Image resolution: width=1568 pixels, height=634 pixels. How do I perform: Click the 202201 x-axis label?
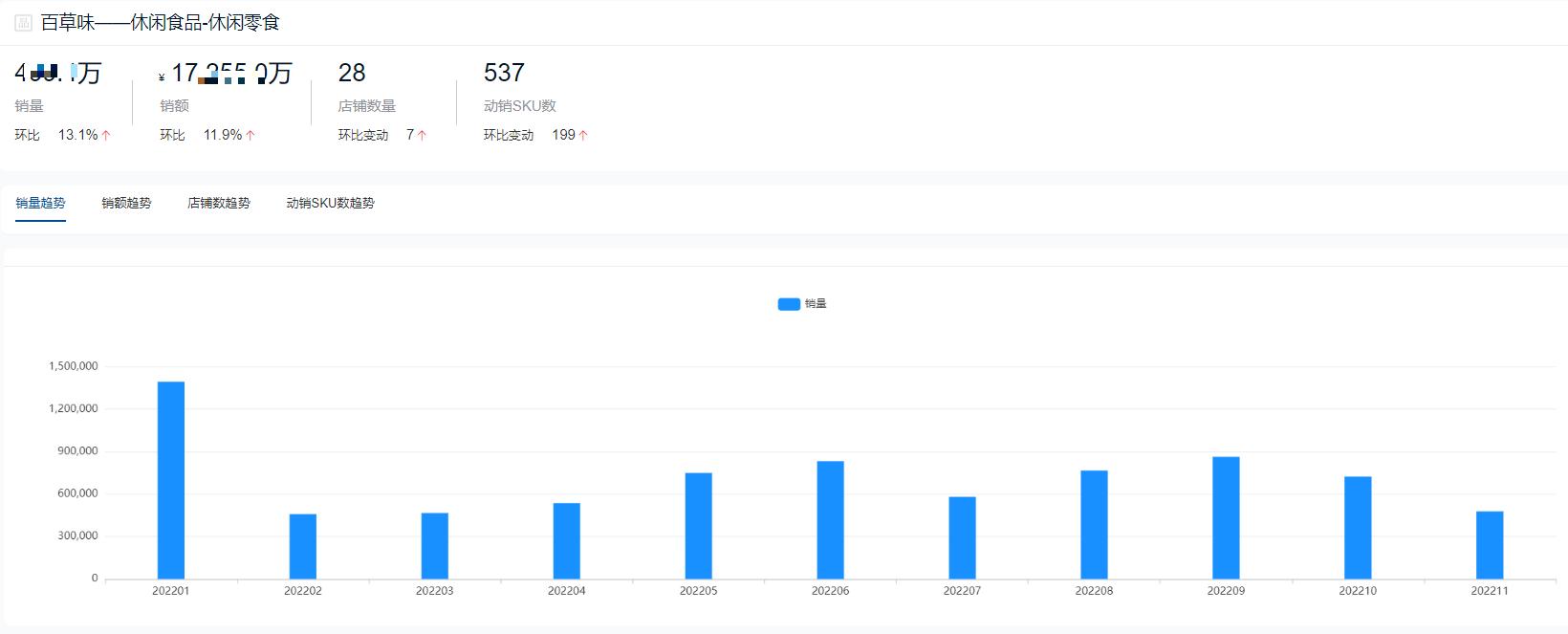[x=171, y=591]
